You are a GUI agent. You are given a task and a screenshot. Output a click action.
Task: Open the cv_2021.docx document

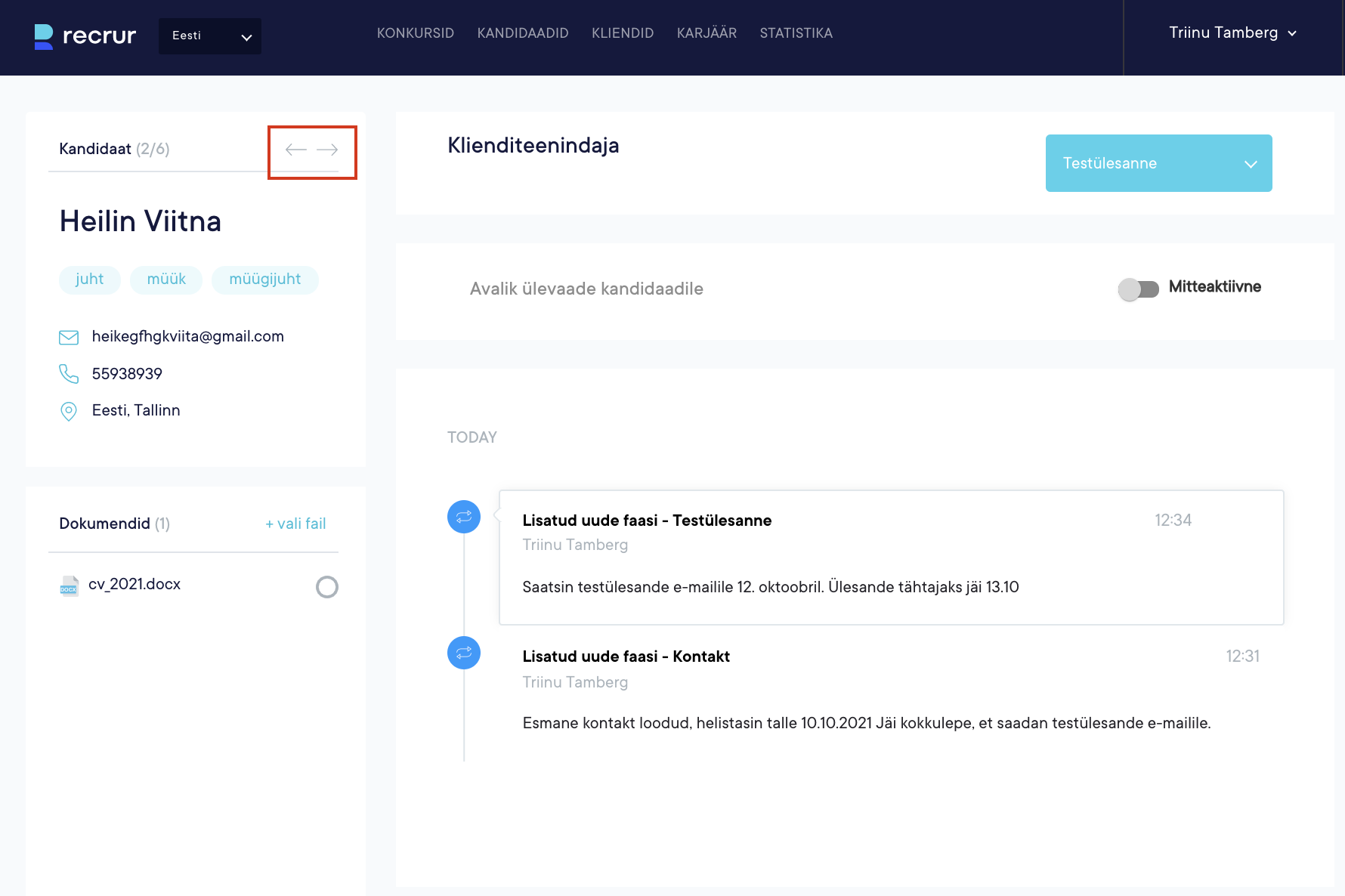pos(134,585)
